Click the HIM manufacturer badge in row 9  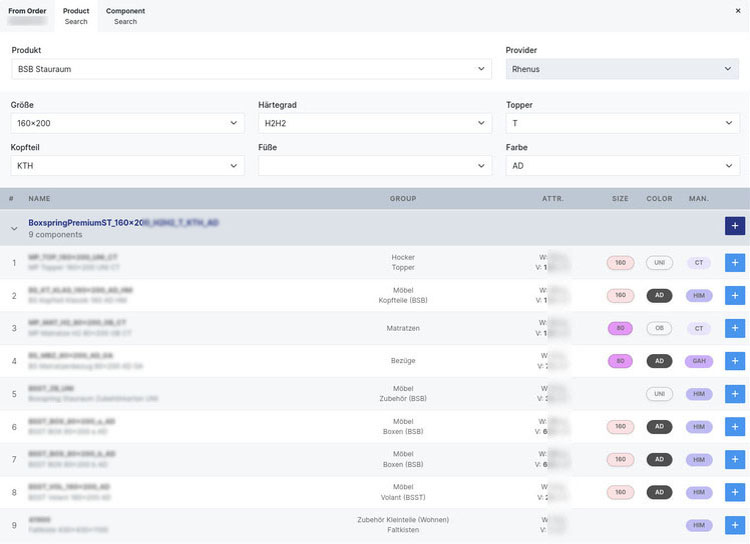(699, 525)
